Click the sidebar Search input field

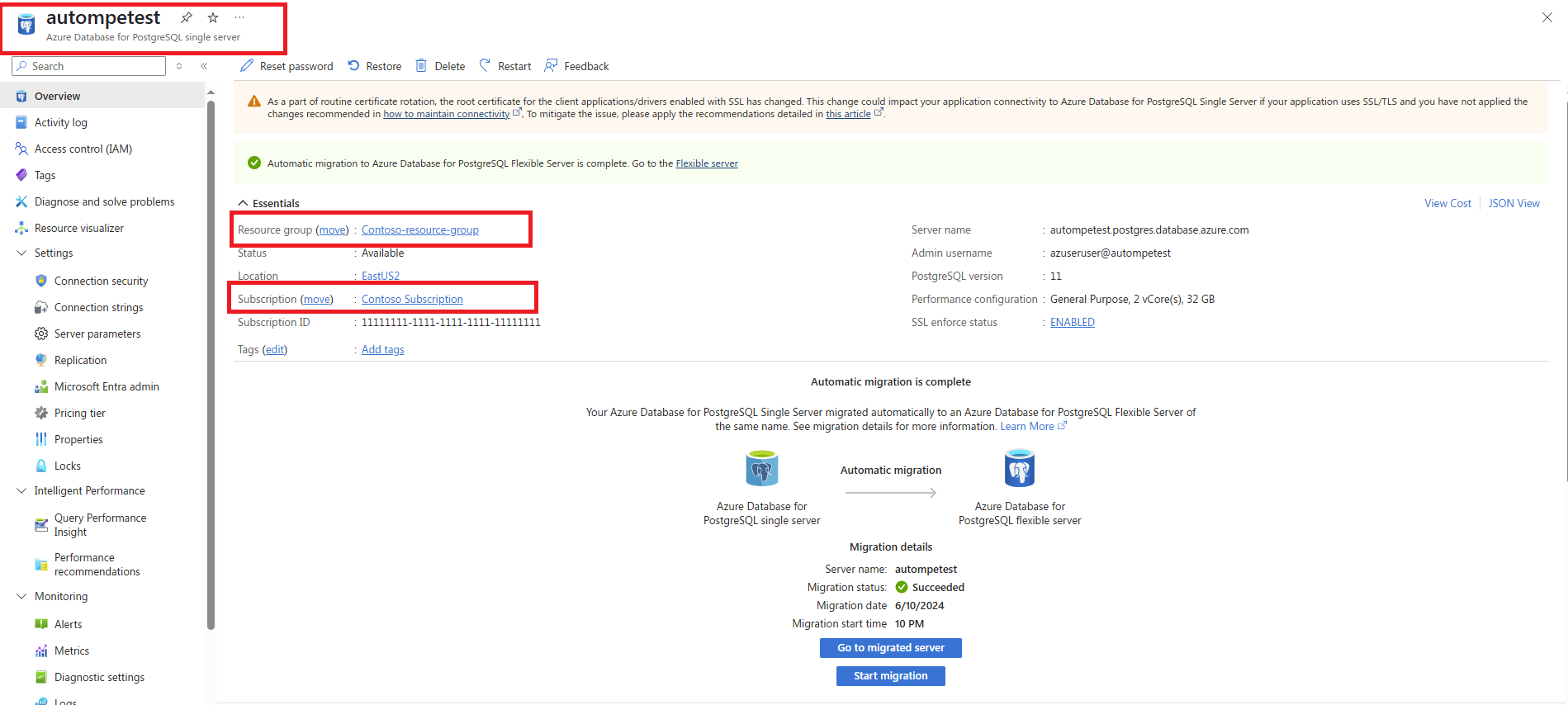[x=89, y=66]
